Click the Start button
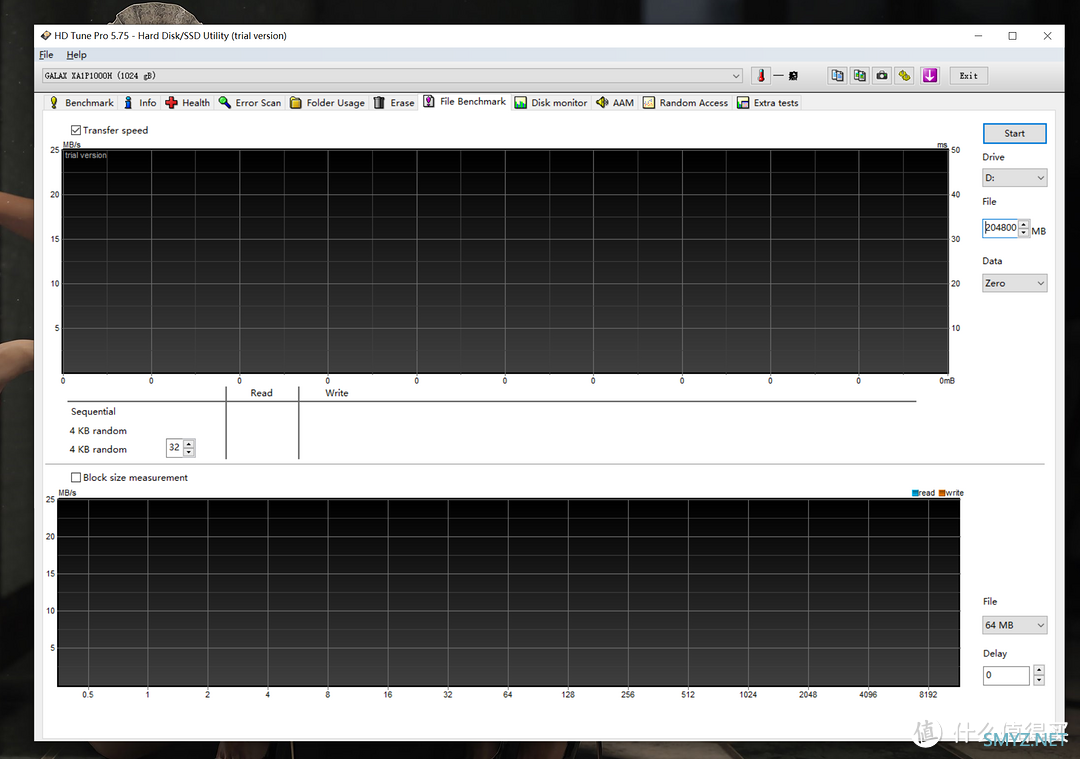 tap(1015, 134)
